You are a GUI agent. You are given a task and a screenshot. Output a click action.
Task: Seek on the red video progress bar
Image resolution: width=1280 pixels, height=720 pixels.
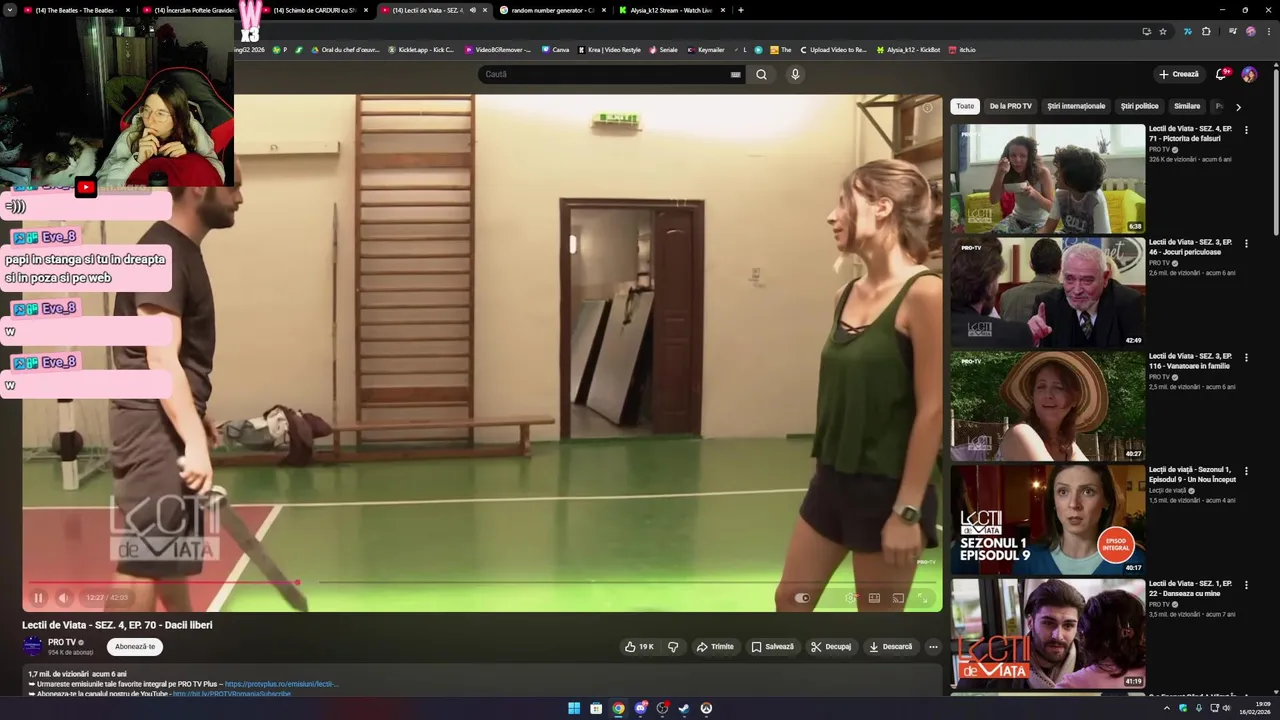coord(483,582)
